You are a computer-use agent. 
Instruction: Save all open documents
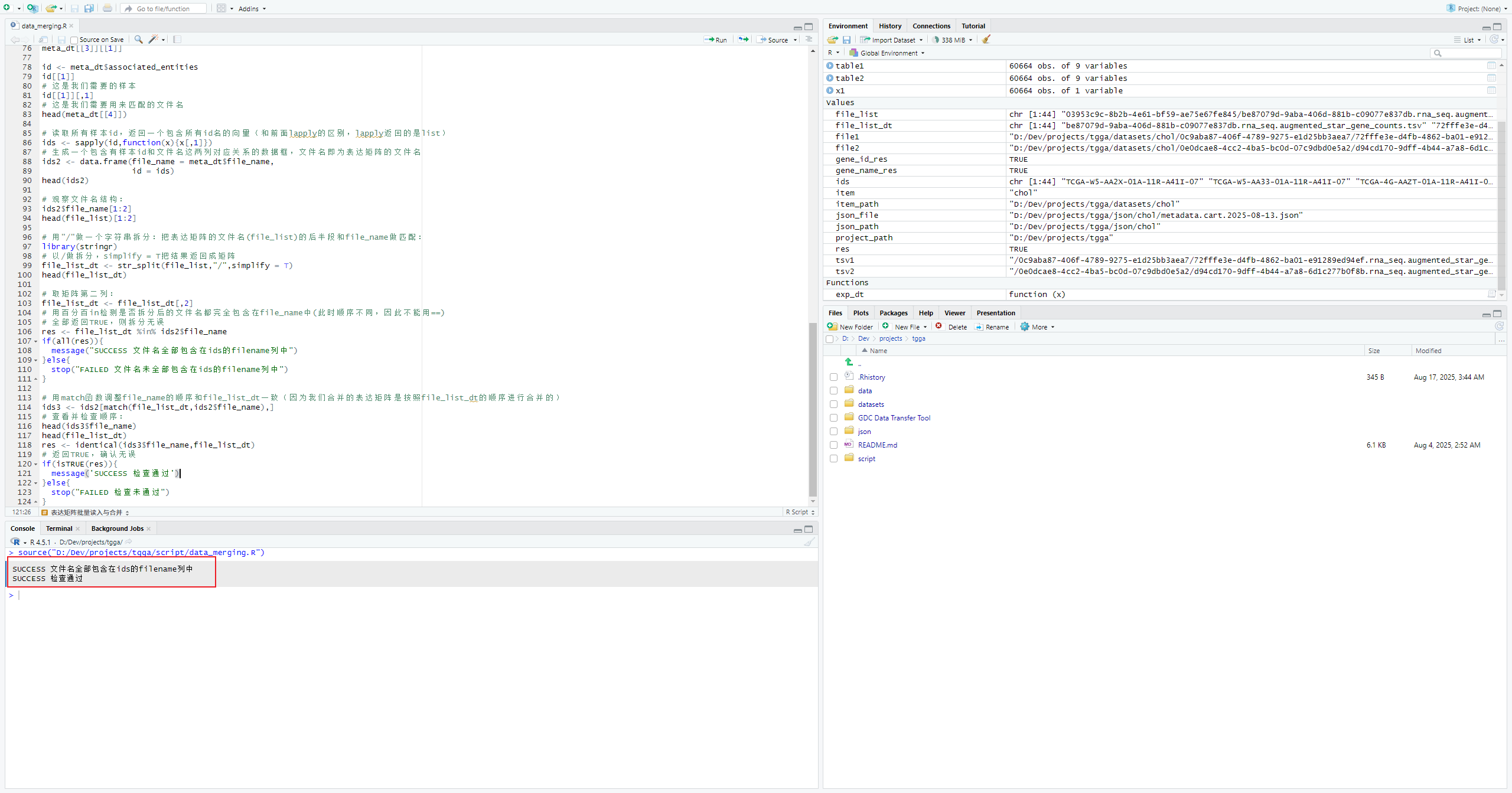(89, 8)
